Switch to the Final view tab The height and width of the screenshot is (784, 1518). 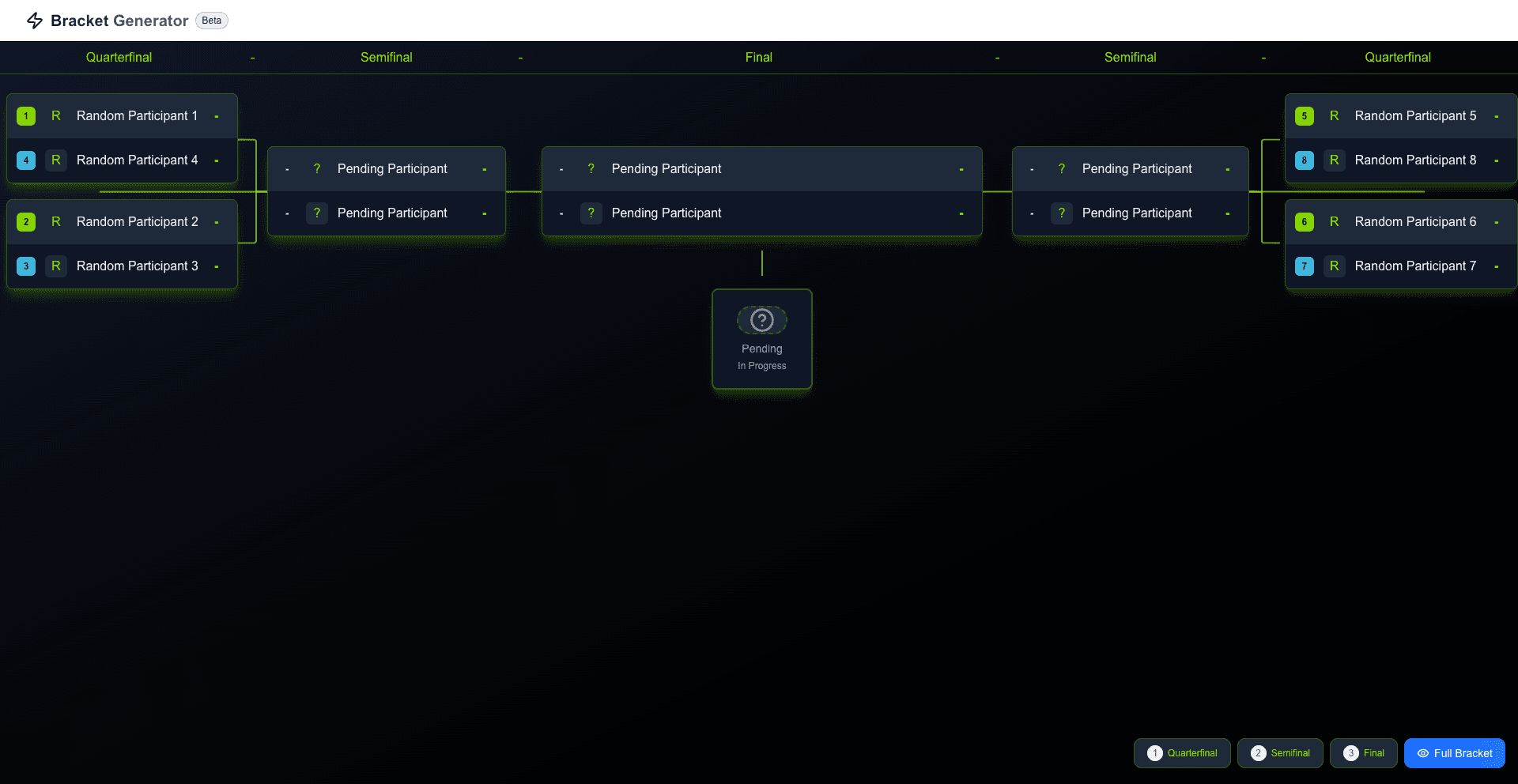[x=1363, y=753]
